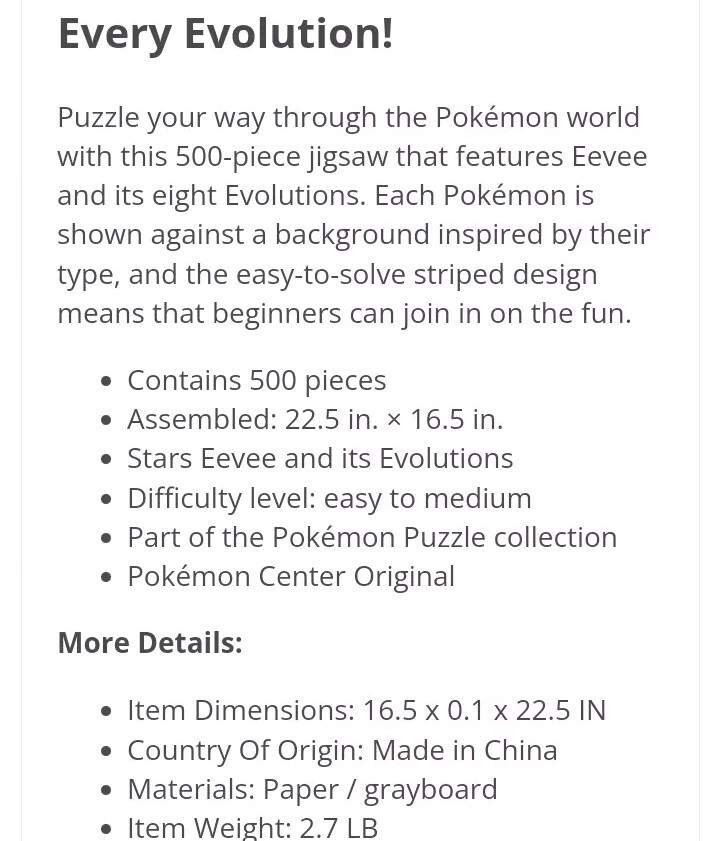Click the bullet dot before 'Item Dimensions'

106,711
